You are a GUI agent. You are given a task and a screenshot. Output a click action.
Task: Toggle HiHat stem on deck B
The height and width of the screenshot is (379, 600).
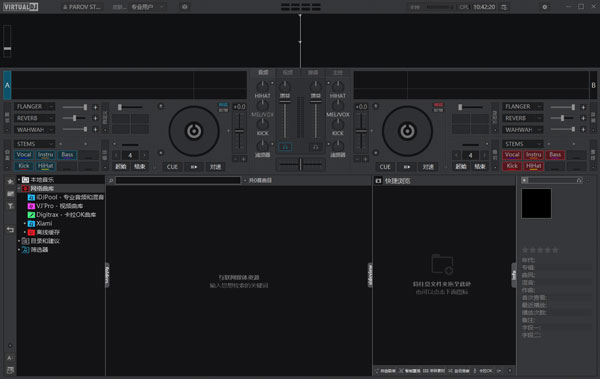click(x=533, y=166)
